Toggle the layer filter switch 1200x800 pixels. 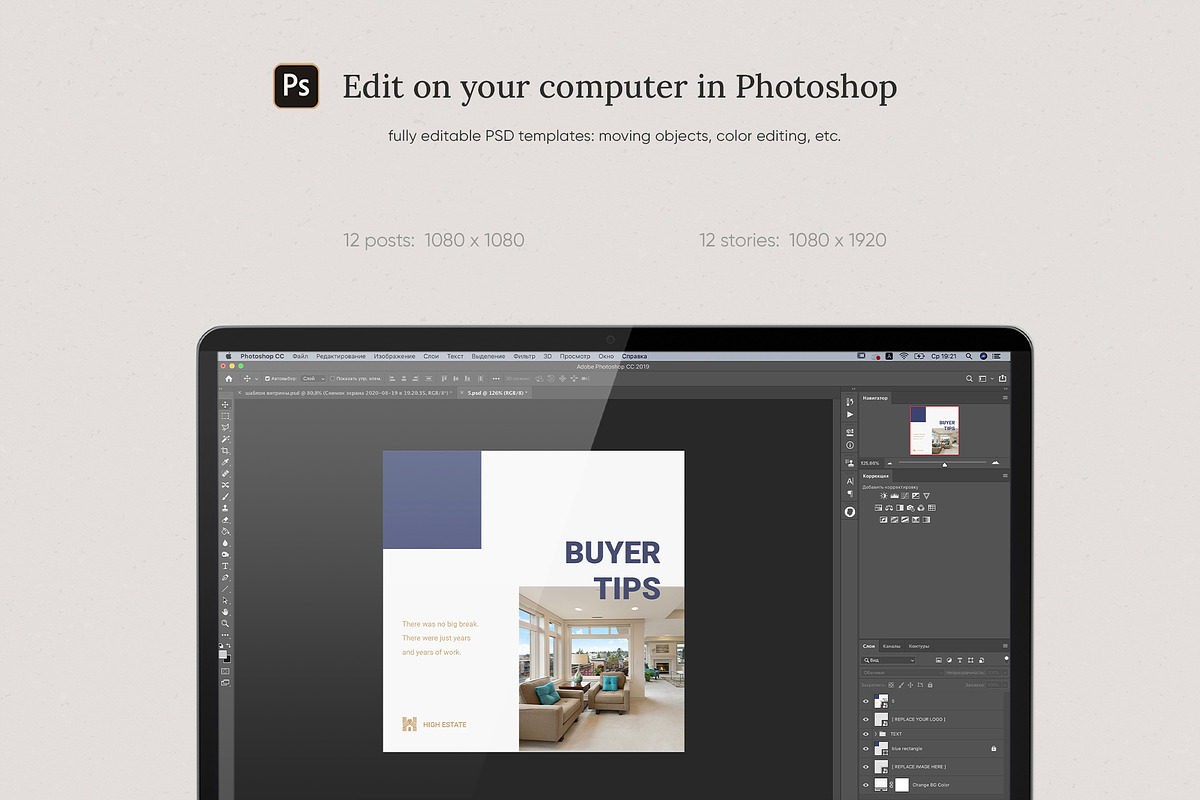pos(1006,659)
